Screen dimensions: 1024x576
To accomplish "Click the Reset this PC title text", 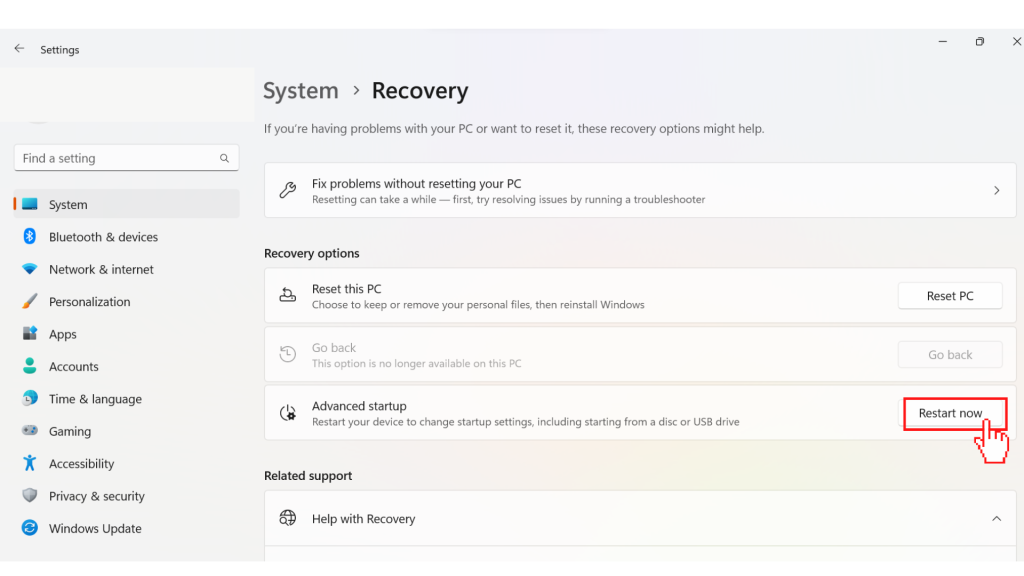I will click(x=346, y=289).
